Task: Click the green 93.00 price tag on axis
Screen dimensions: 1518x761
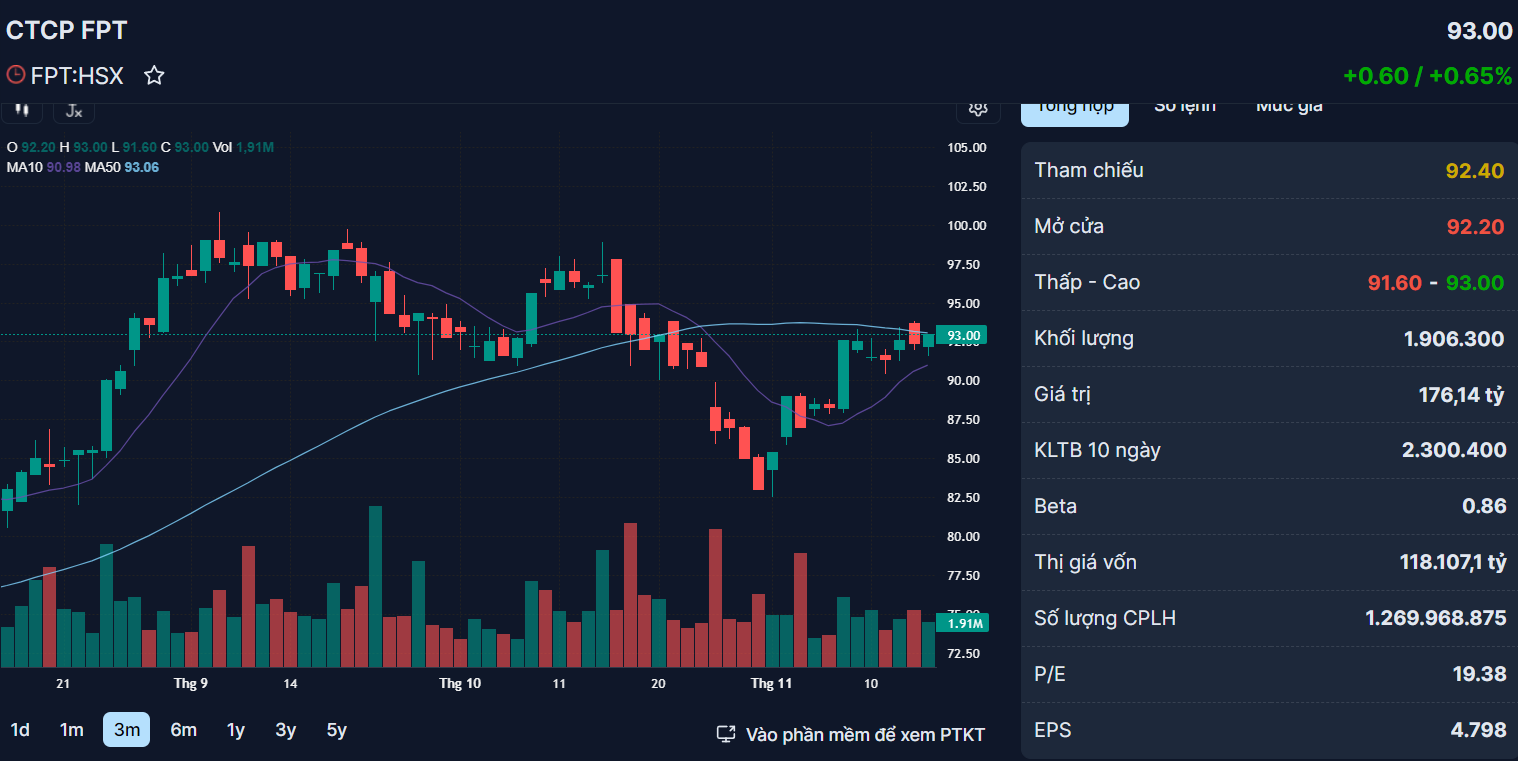Action: tap(962, 335)
